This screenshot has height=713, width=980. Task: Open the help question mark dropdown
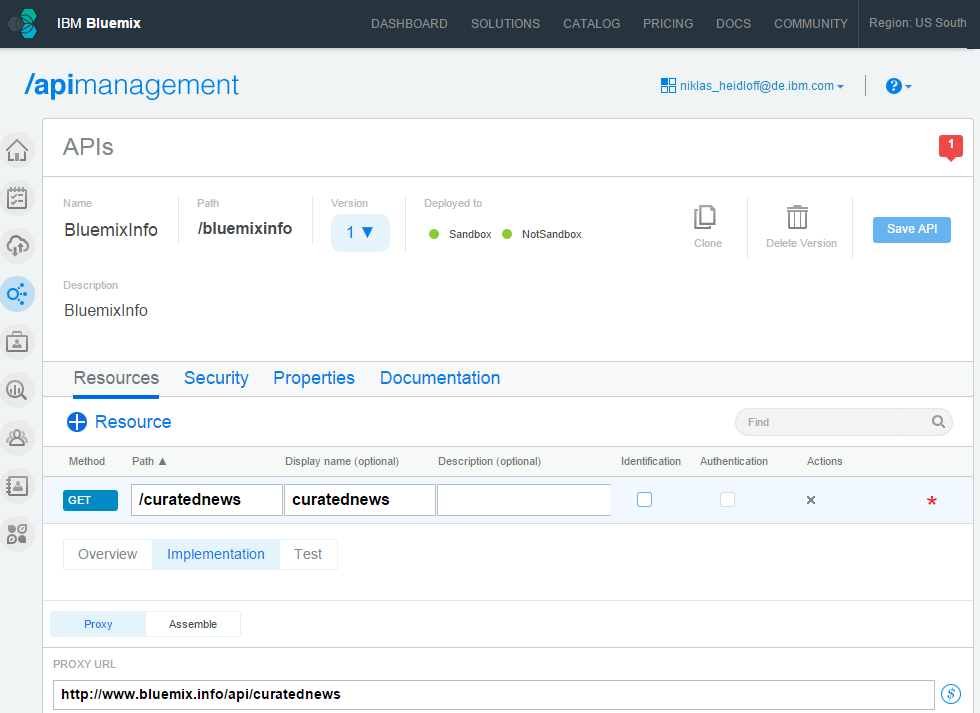click(898, 86)
